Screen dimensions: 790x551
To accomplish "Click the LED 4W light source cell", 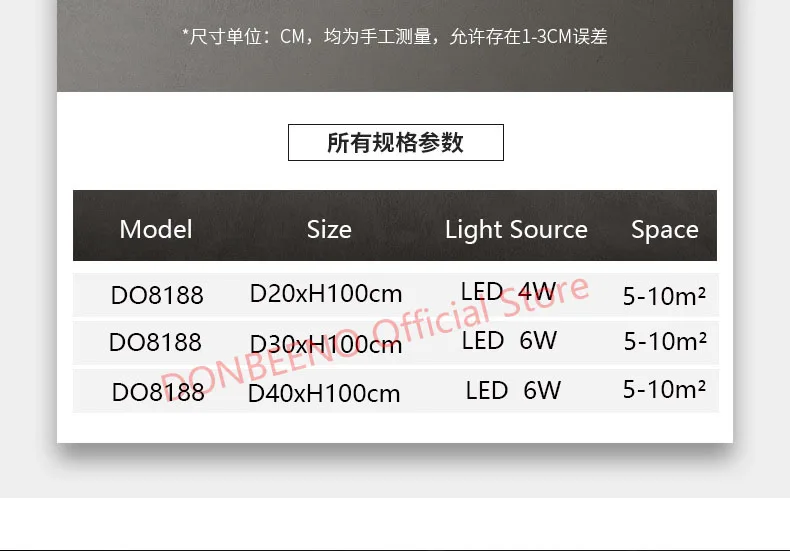I will tap(508, 292).
